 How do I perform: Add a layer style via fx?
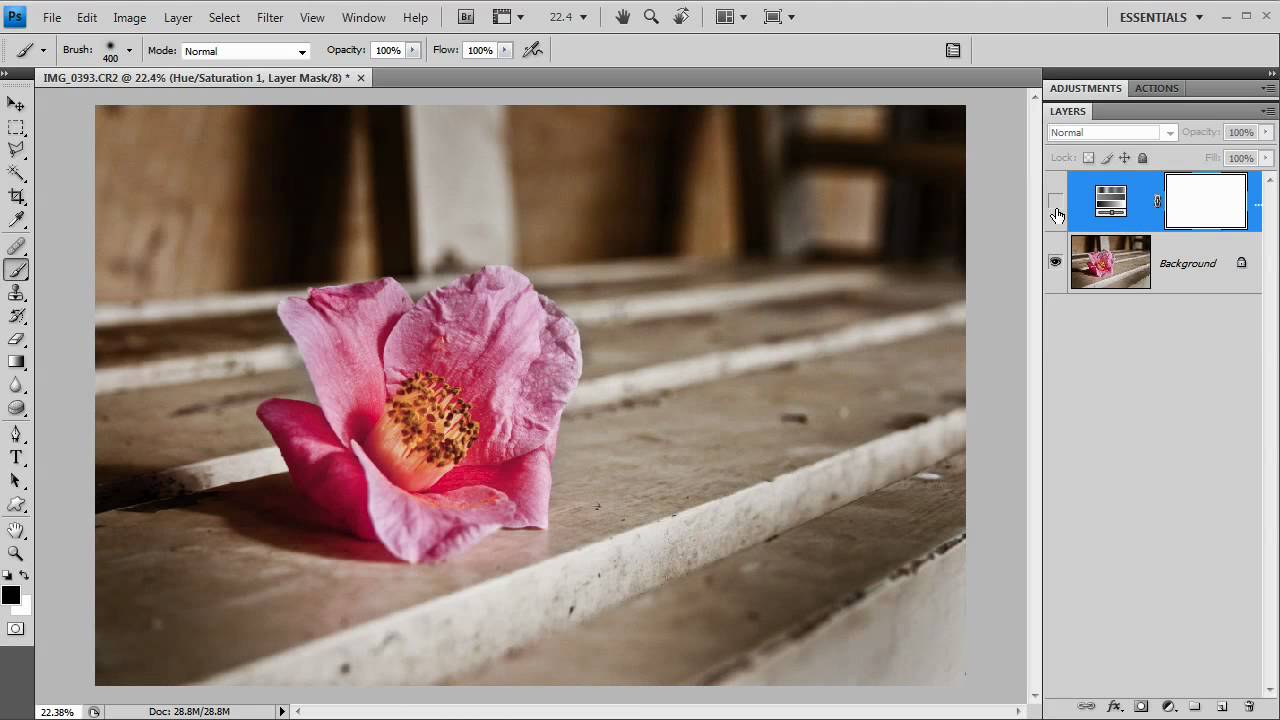pos(1114,707)
